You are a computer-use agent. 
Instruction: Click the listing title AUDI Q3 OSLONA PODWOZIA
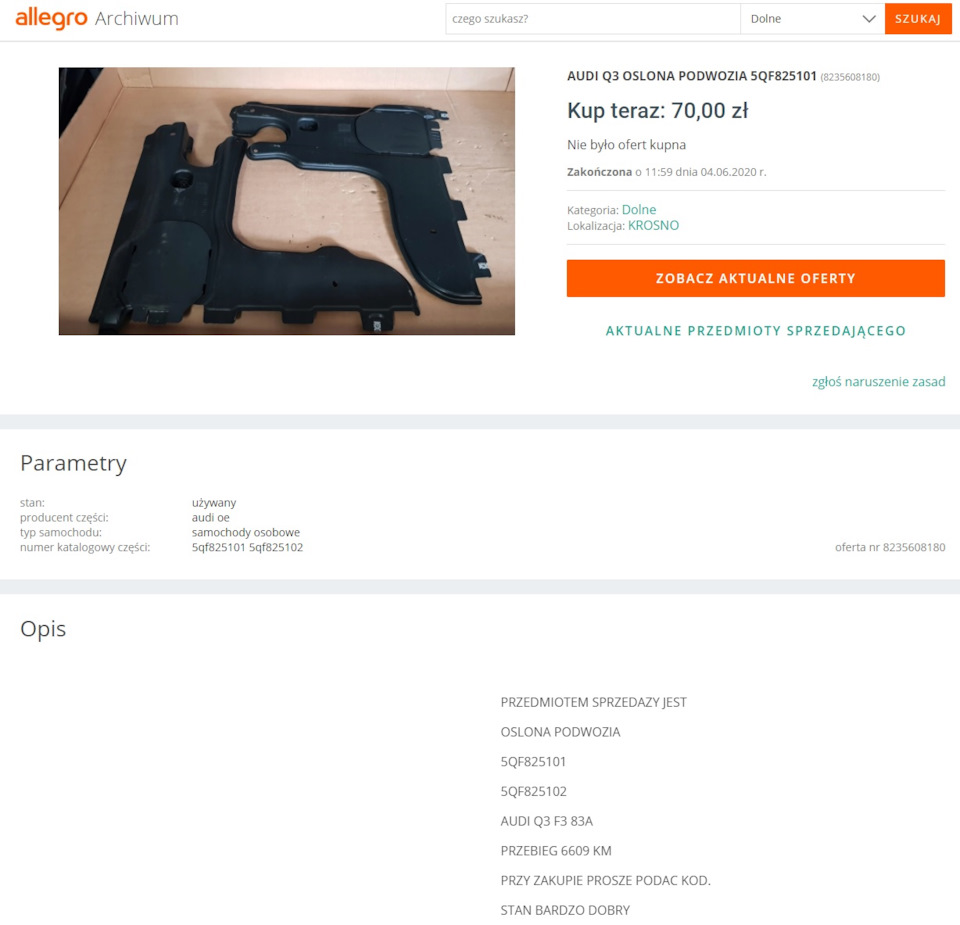[x=692, y=76]
